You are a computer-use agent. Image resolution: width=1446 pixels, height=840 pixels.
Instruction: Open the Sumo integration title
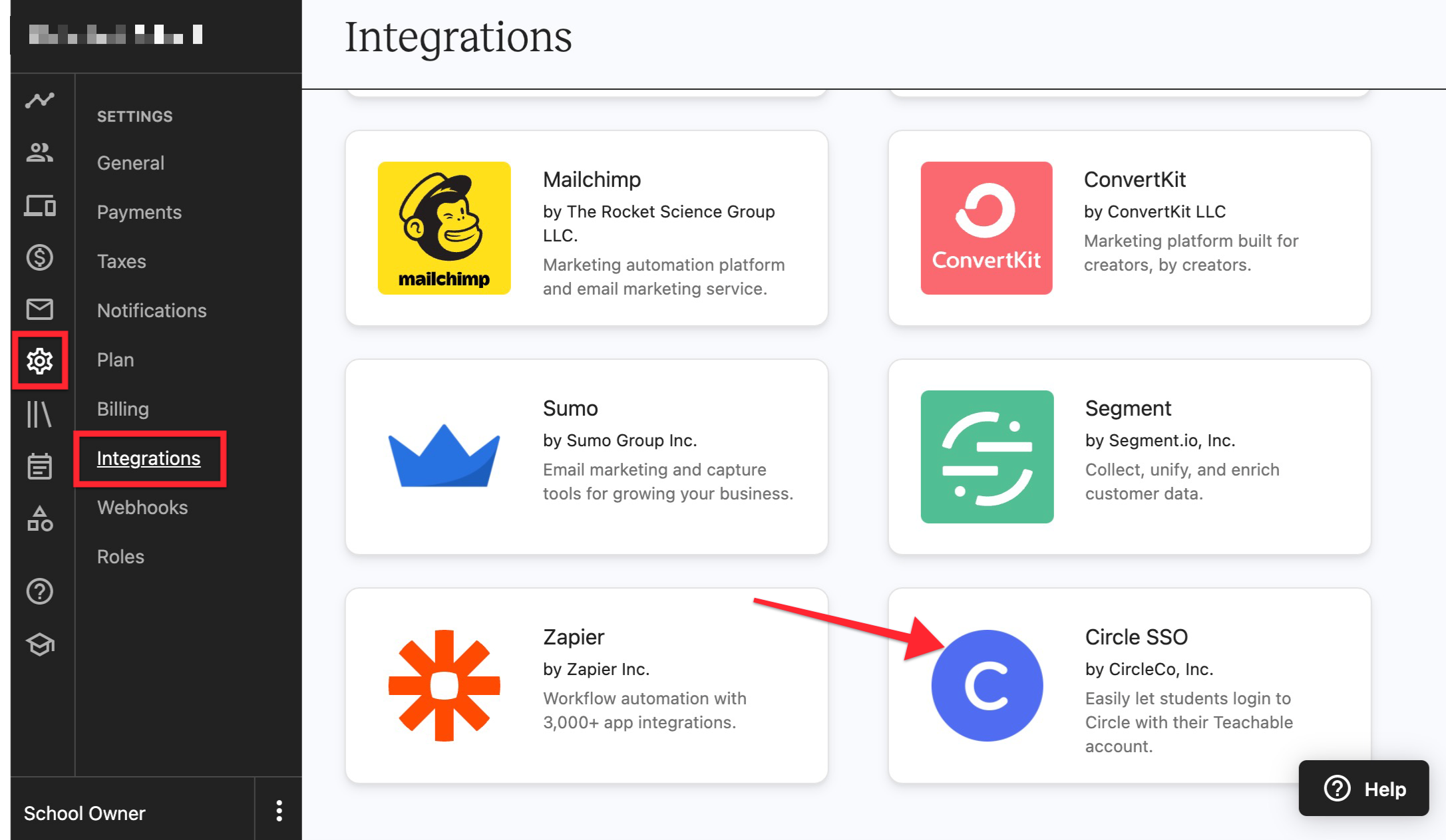coord(570,408)
